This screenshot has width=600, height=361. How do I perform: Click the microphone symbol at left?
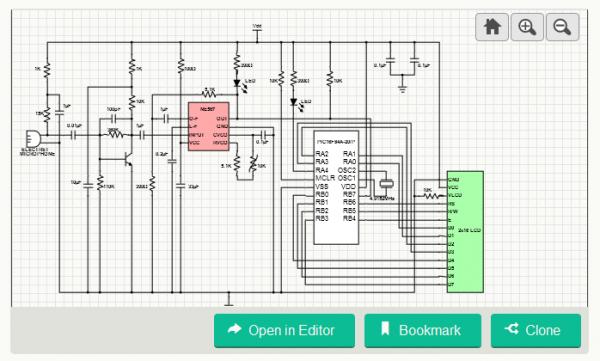pos(33,138)
